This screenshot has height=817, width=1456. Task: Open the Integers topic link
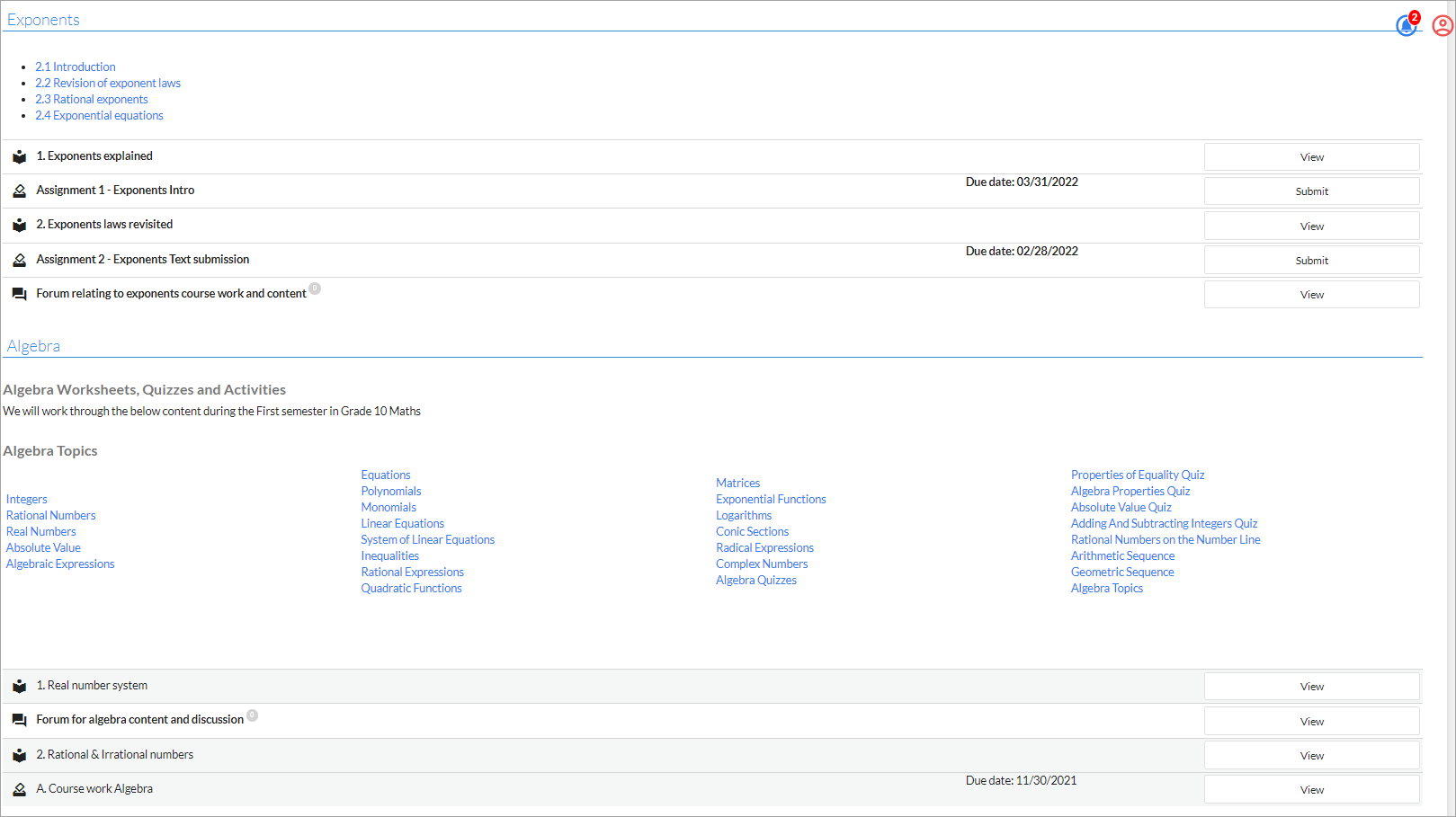27,500
